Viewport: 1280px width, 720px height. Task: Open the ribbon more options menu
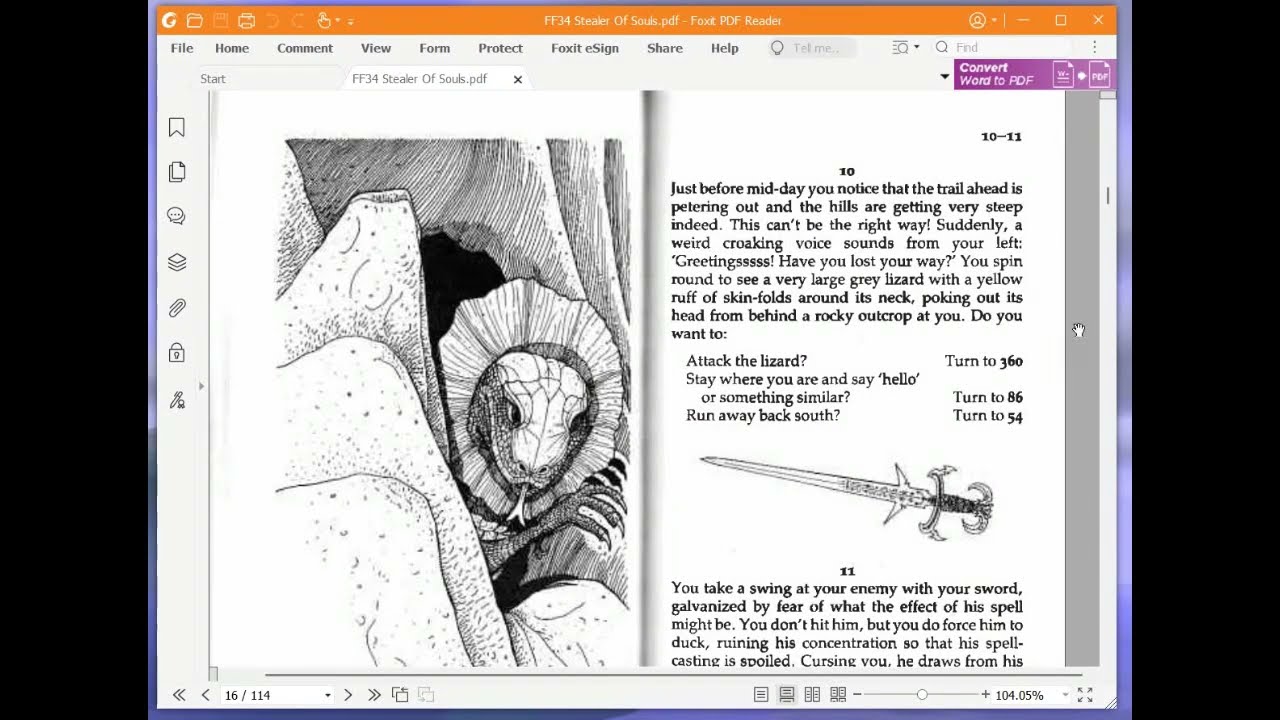(1095, 47)
